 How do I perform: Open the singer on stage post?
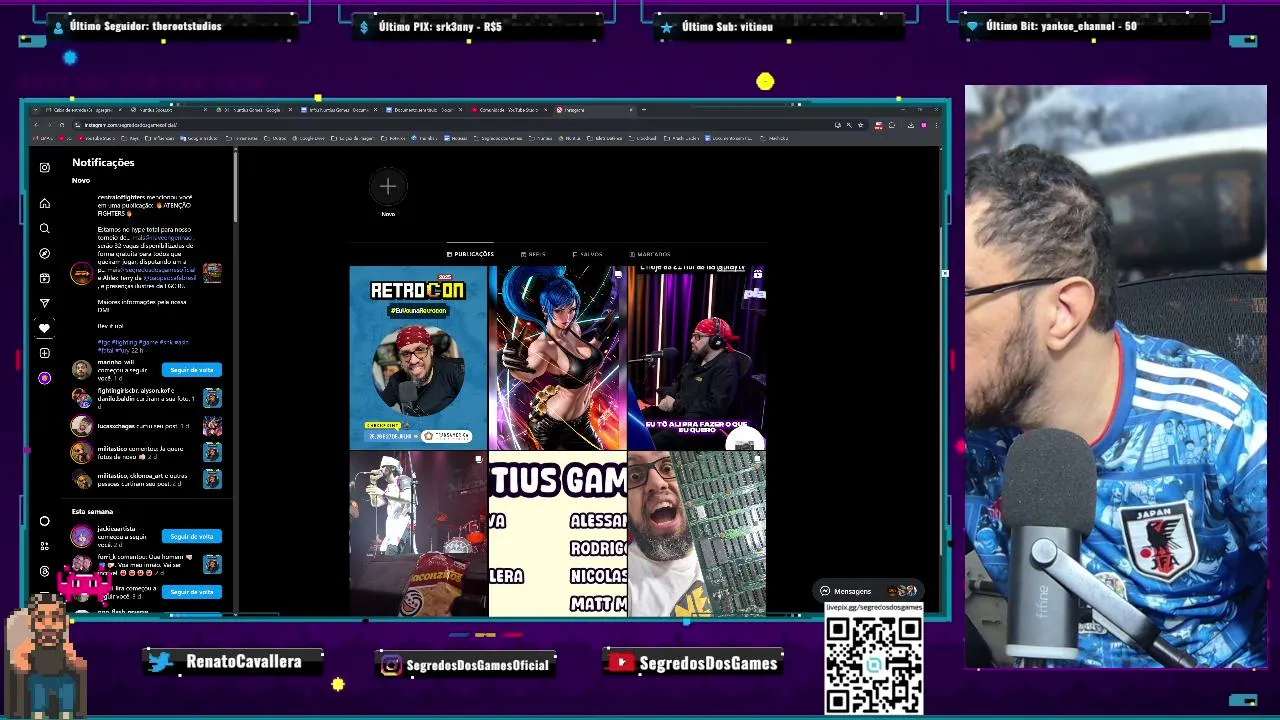418,533
